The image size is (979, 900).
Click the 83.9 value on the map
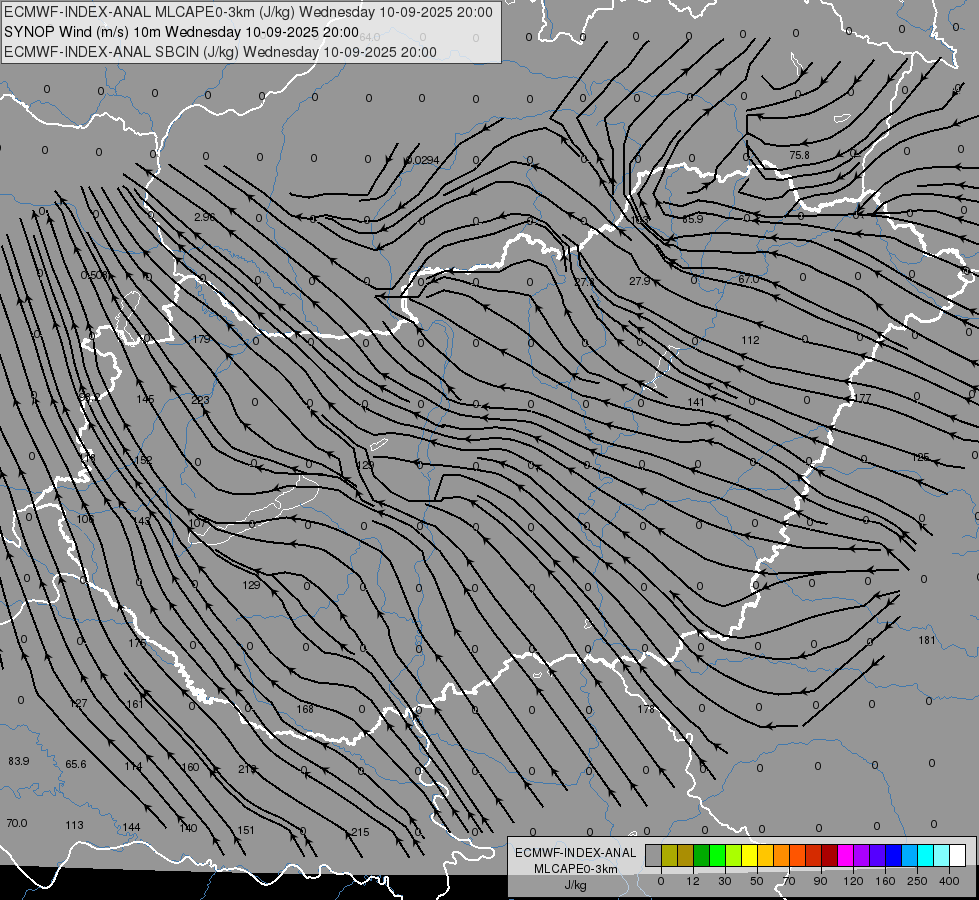(x=19, y=761)
